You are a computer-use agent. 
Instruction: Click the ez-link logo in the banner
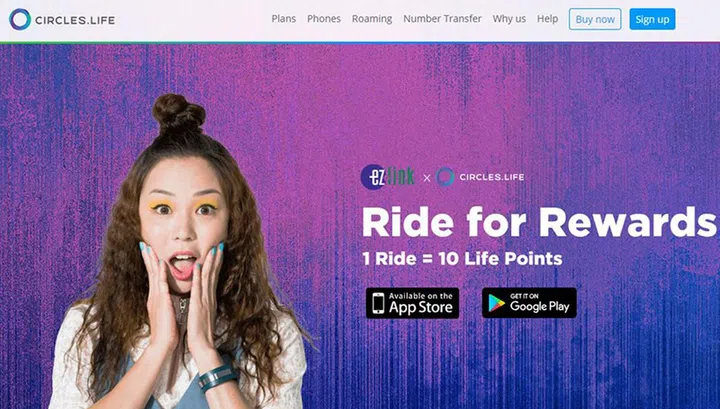pos(388,177)
